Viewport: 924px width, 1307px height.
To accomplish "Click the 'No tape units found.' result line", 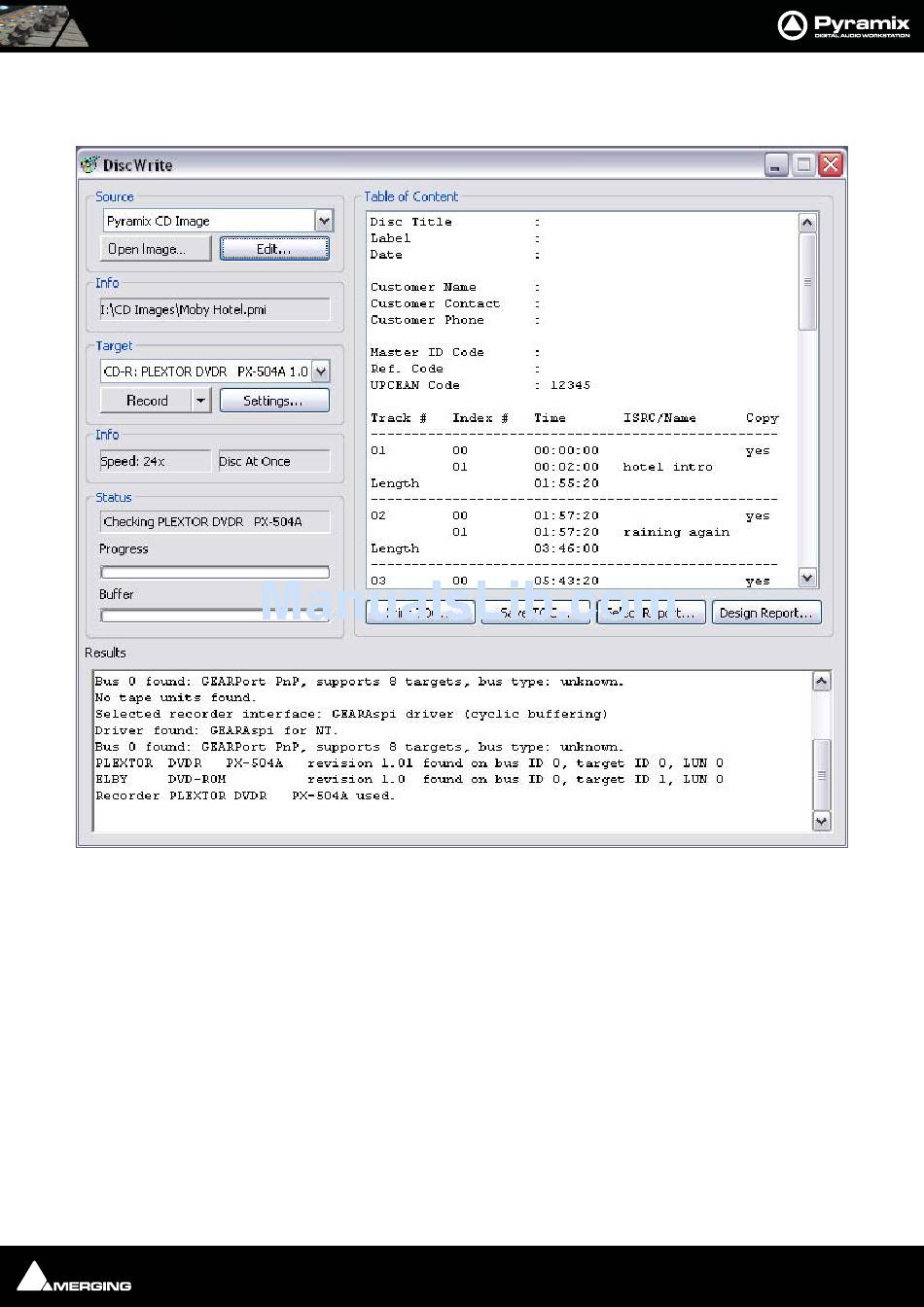I will [x=176, y=697].
